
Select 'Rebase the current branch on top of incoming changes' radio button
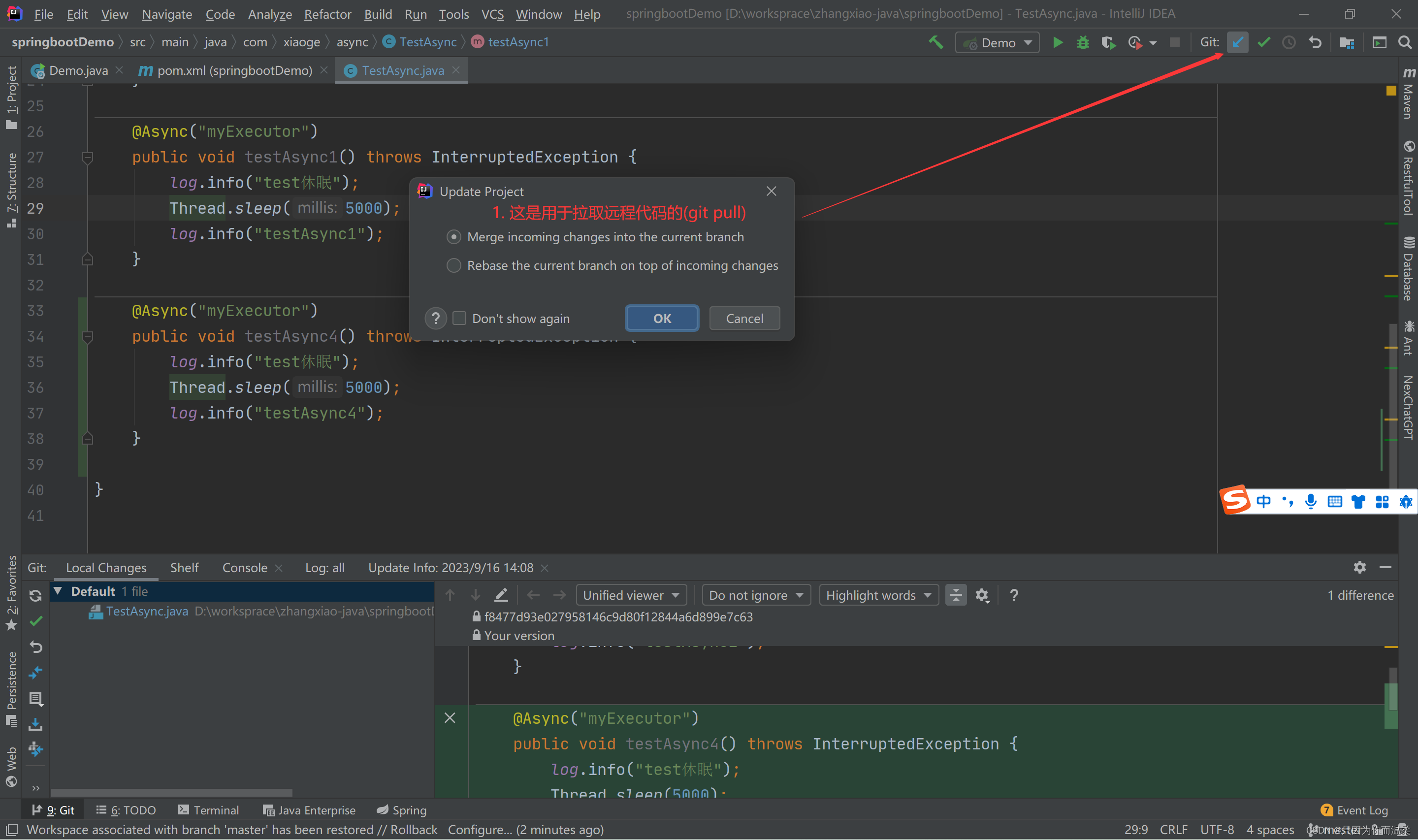point(455,265)
